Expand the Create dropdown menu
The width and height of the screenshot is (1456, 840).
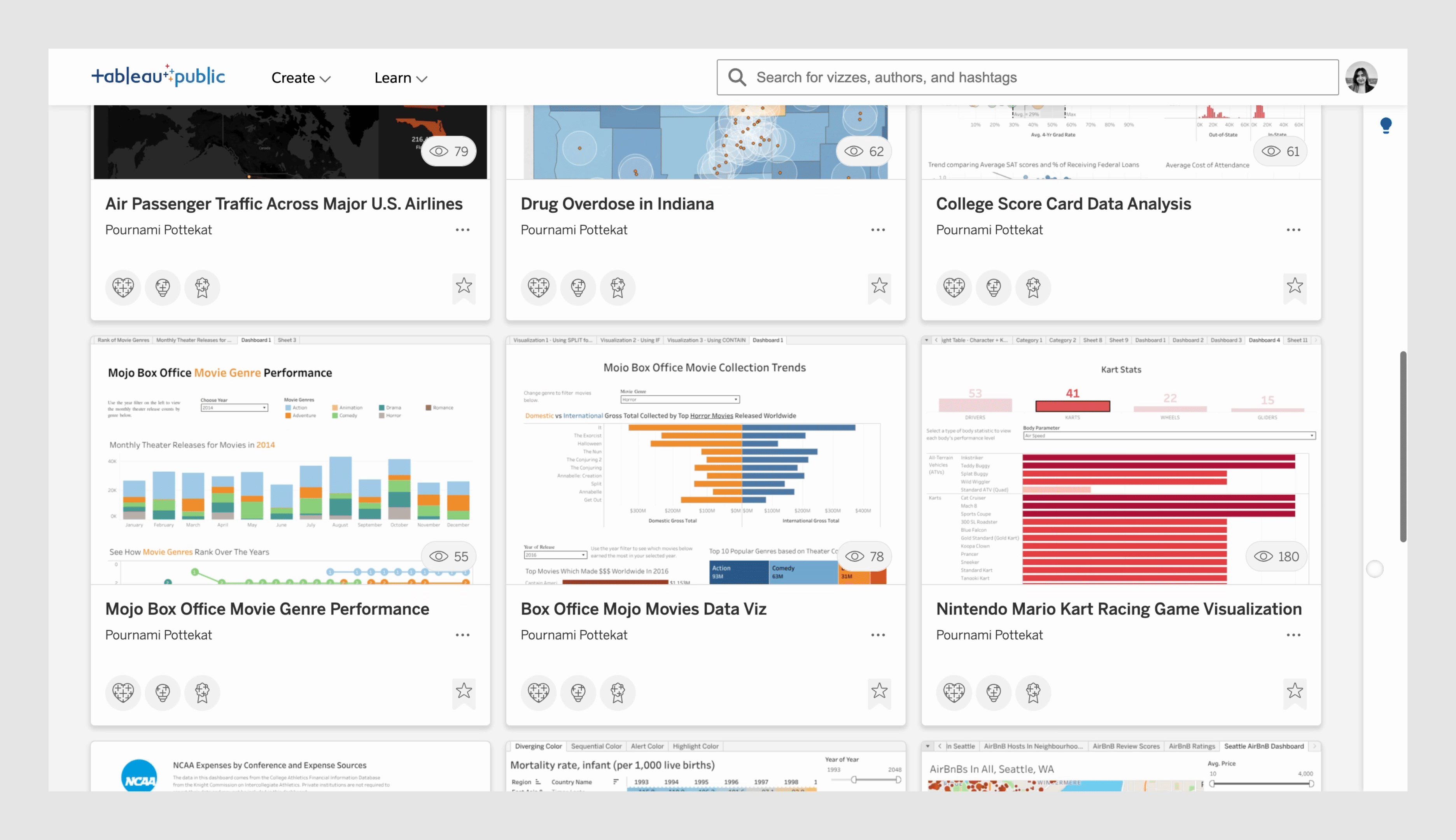pos(301,78)
